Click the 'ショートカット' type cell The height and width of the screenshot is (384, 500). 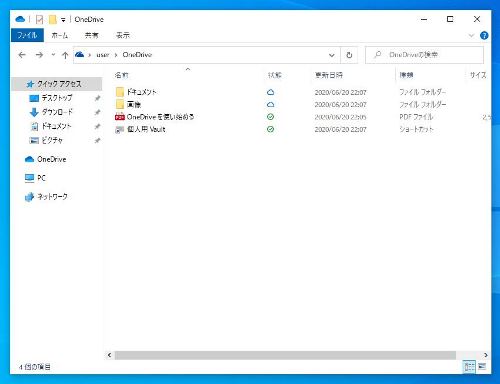417,129
